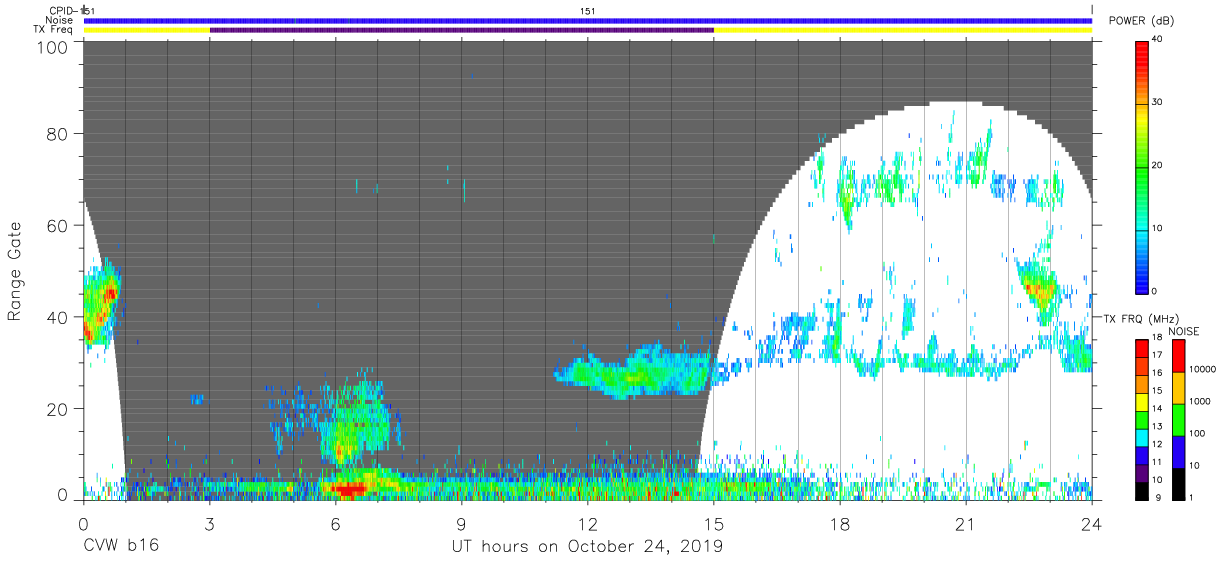Click the 100 tick on the NOISE scale
This screenshot has height=567, width=1228.
tap(1198, 433)
